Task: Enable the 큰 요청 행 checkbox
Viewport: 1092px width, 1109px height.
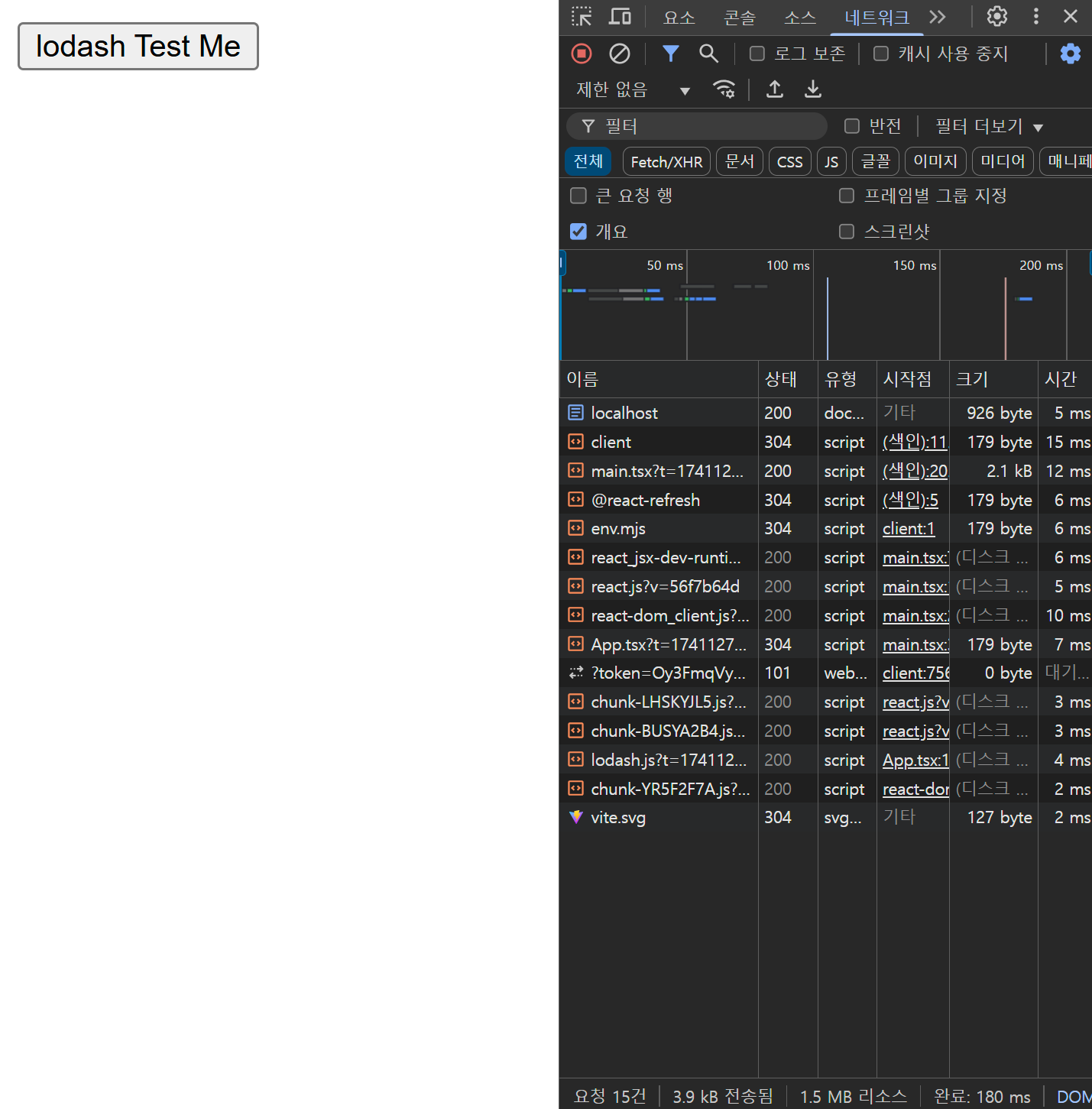Action: click(x=578, y=196)
